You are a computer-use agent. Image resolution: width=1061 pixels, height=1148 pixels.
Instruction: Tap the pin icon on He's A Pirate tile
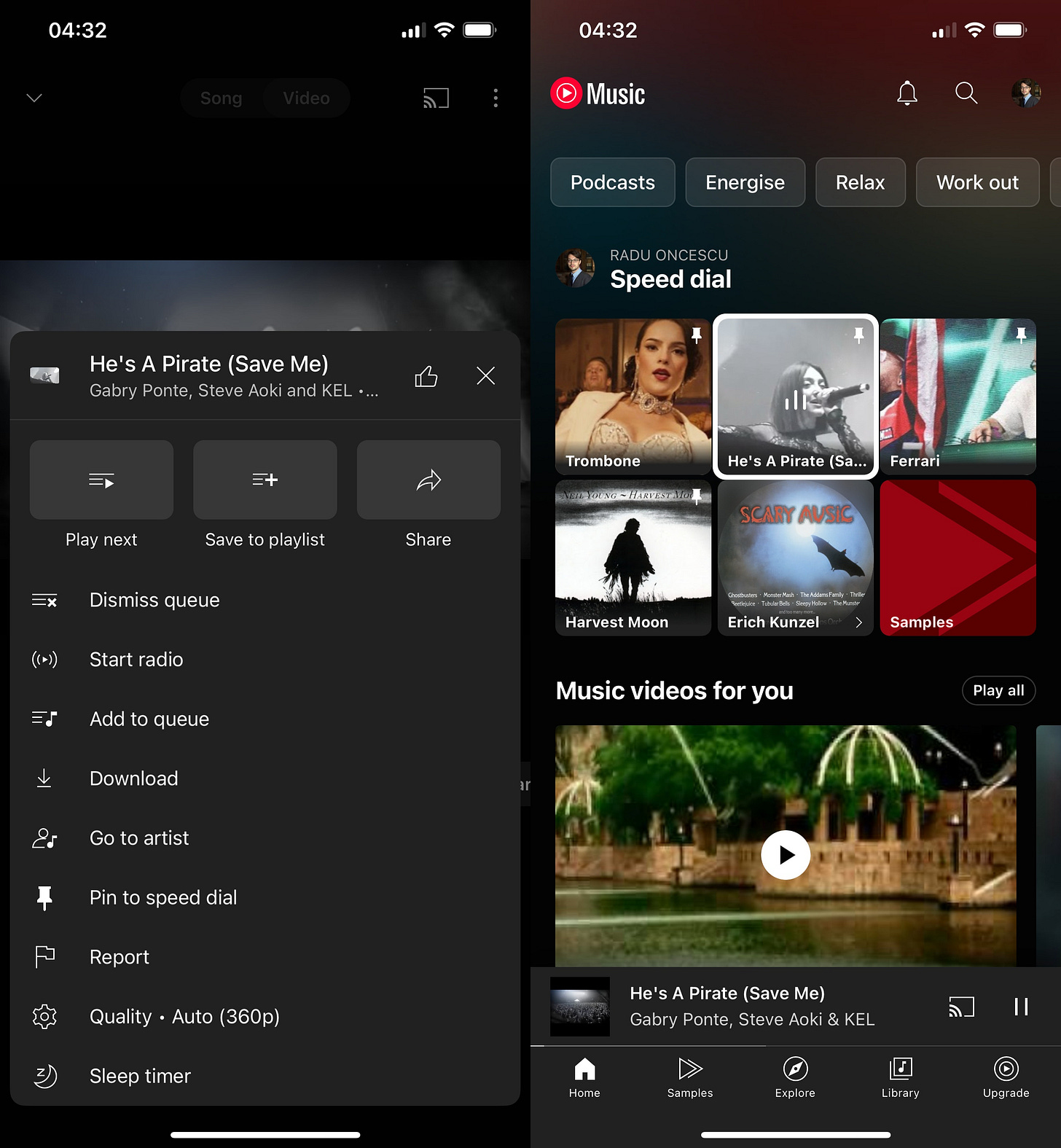coord(858,335)
